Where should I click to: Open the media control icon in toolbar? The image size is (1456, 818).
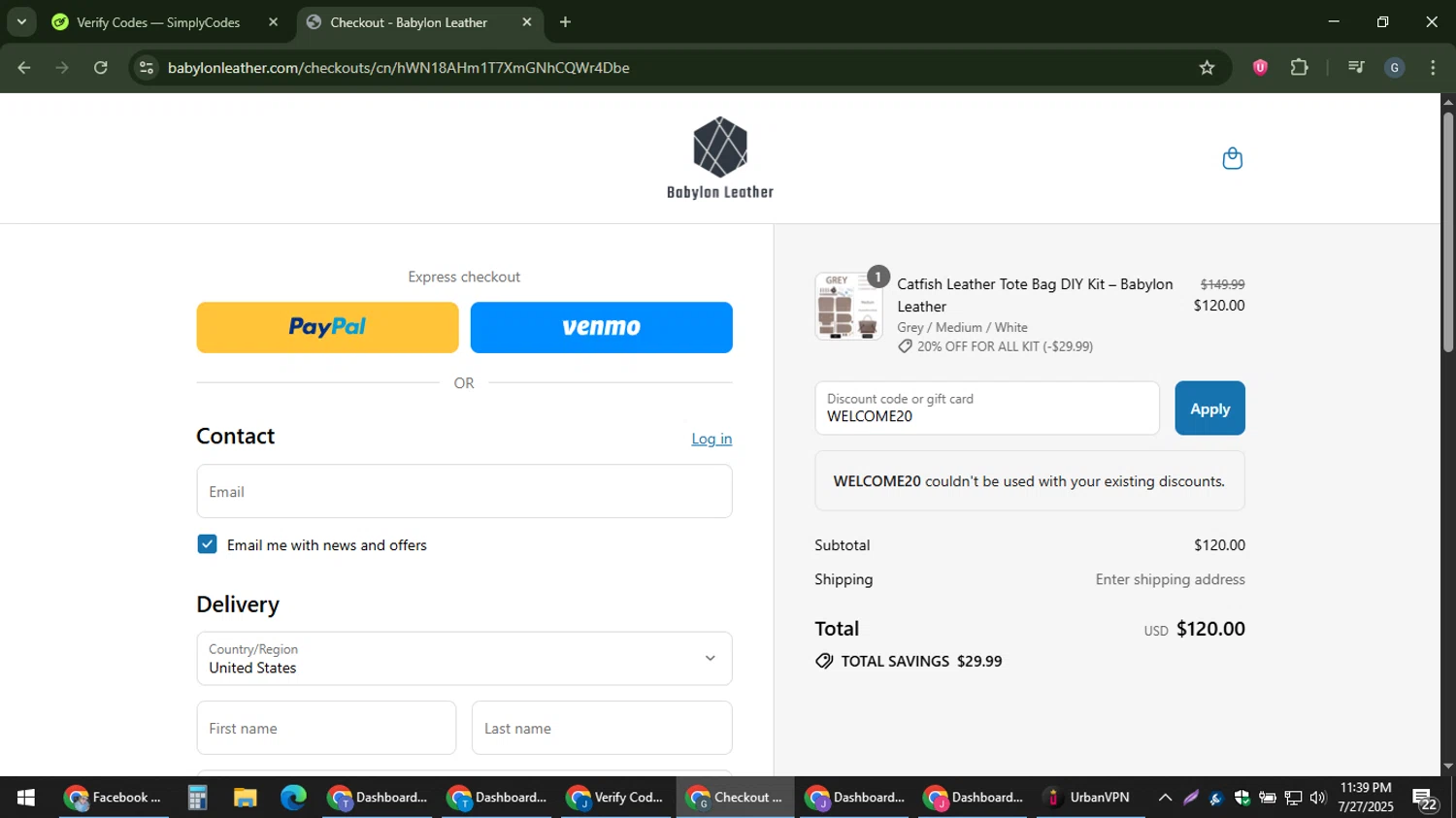pos(1356,68)
